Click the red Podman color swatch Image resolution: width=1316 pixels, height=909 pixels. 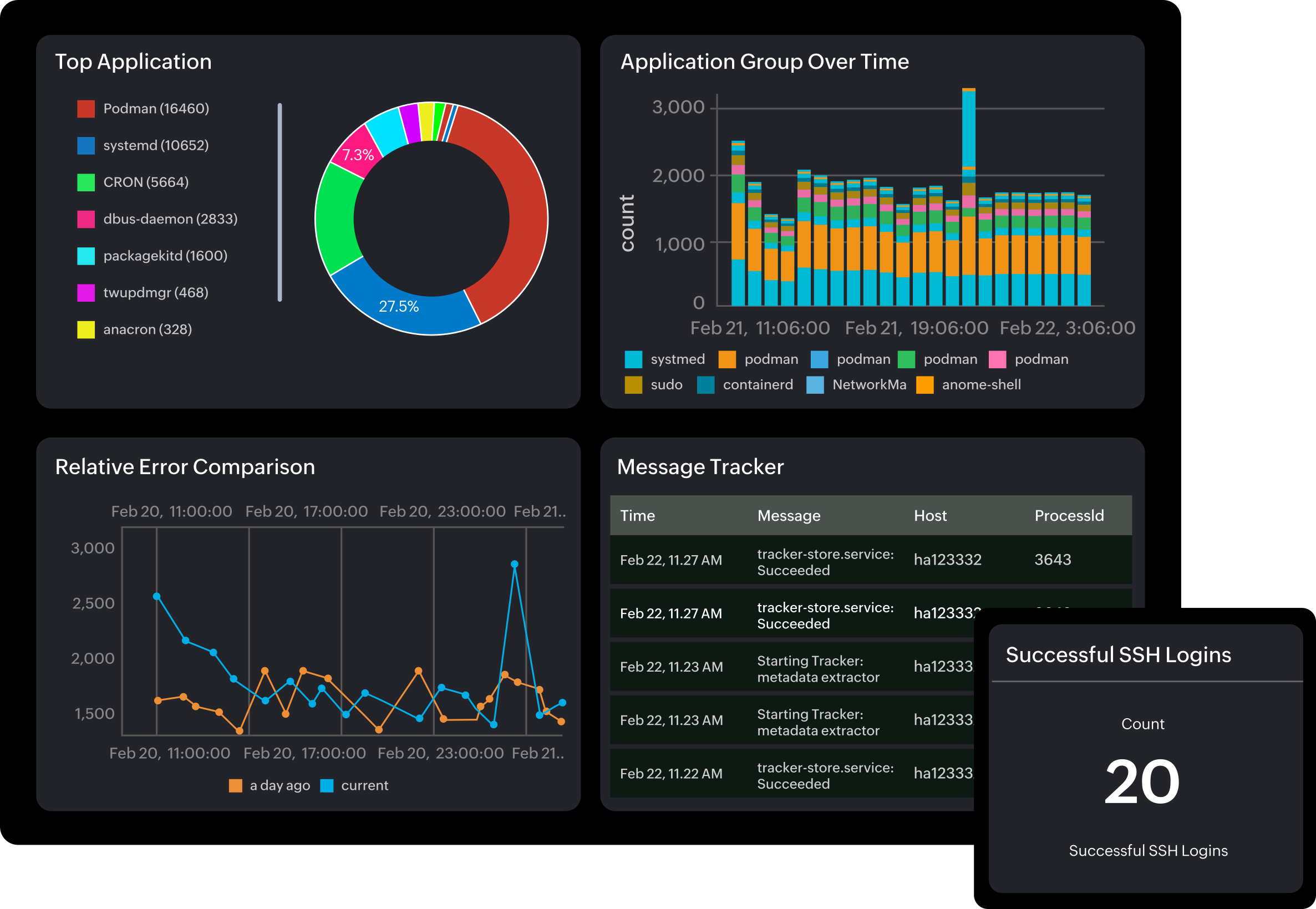pyautogui.click(x=86, y=108)
